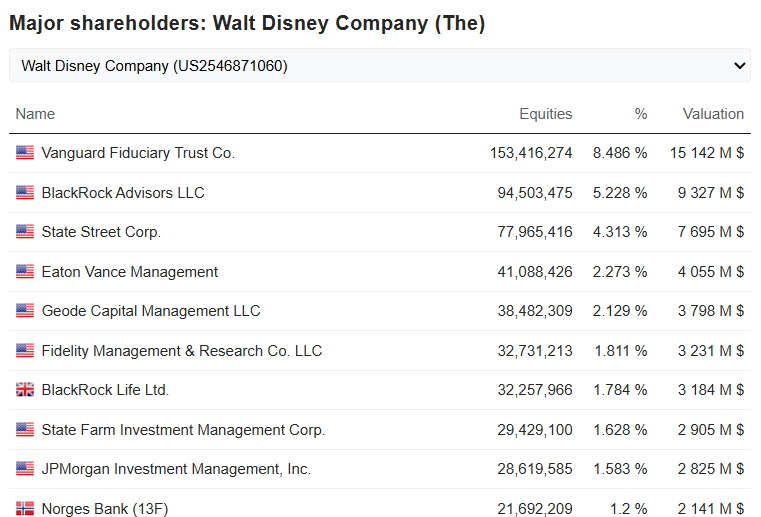
Task: Click US flag icon beside Vanguard Fiduciary Trust
Action: pyautogui.click(x=25, y=153)
